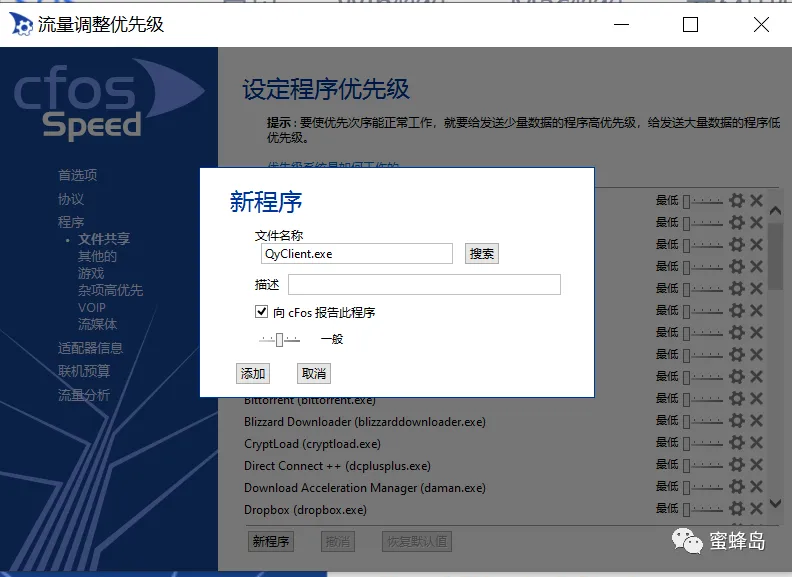Screen dimensions: 792x577
Task: Click 最低 label on Dropbox row
Action: point(667,508)
